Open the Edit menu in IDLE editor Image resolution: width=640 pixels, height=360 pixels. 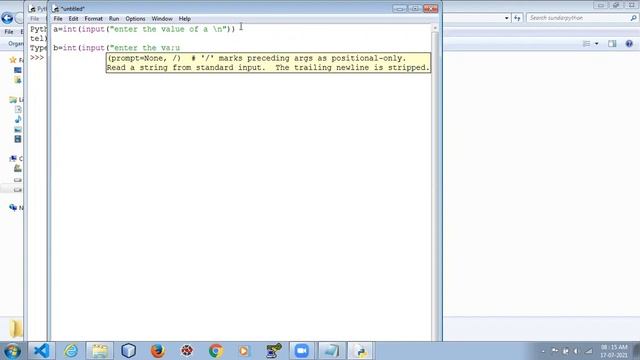73,19
